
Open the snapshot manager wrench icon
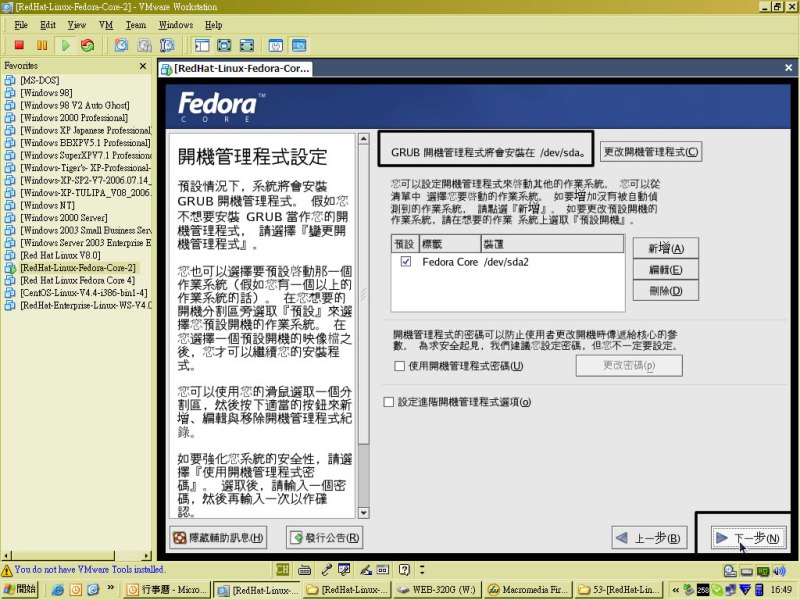167,45
